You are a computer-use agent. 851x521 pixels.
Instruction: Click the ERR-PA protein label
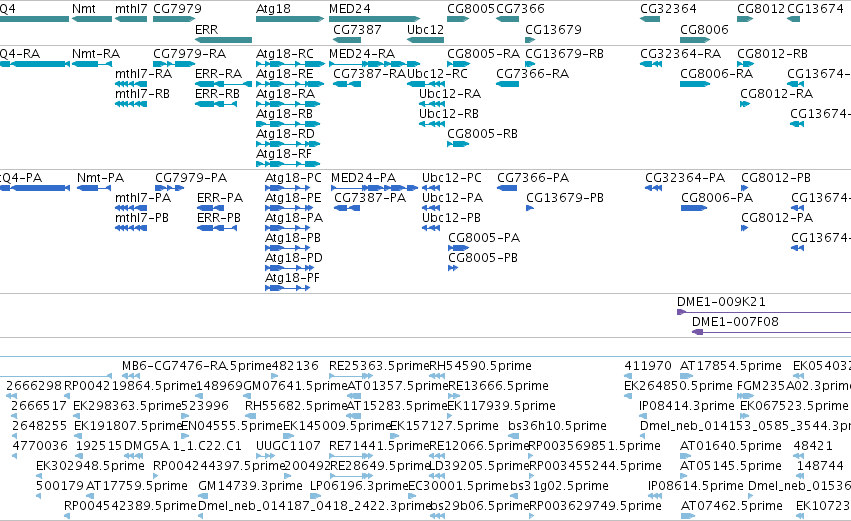point(220,198)
